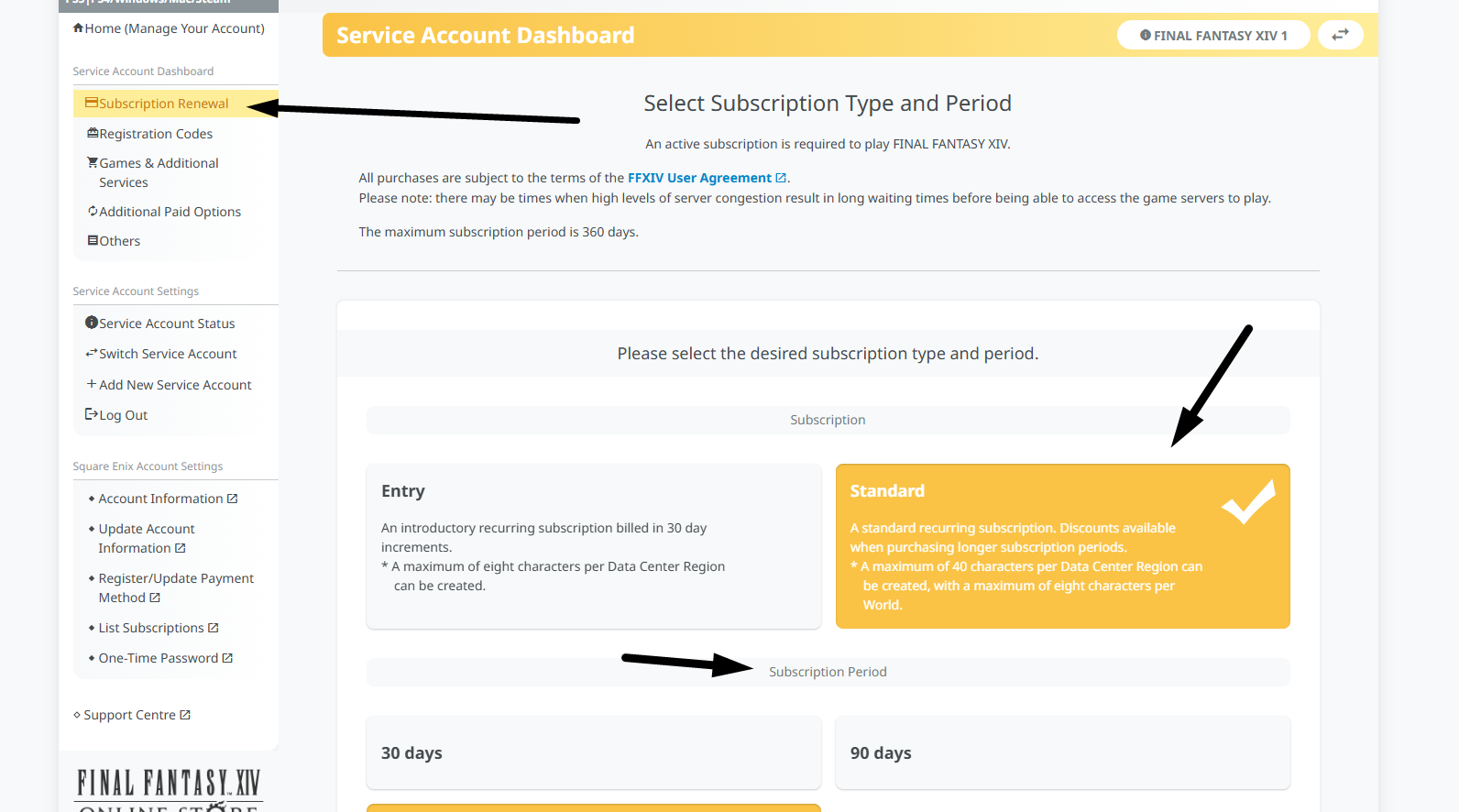Click the Games & Additional Services cart icon
Viewport: 1459px width, 812px height.
point(93,163)
